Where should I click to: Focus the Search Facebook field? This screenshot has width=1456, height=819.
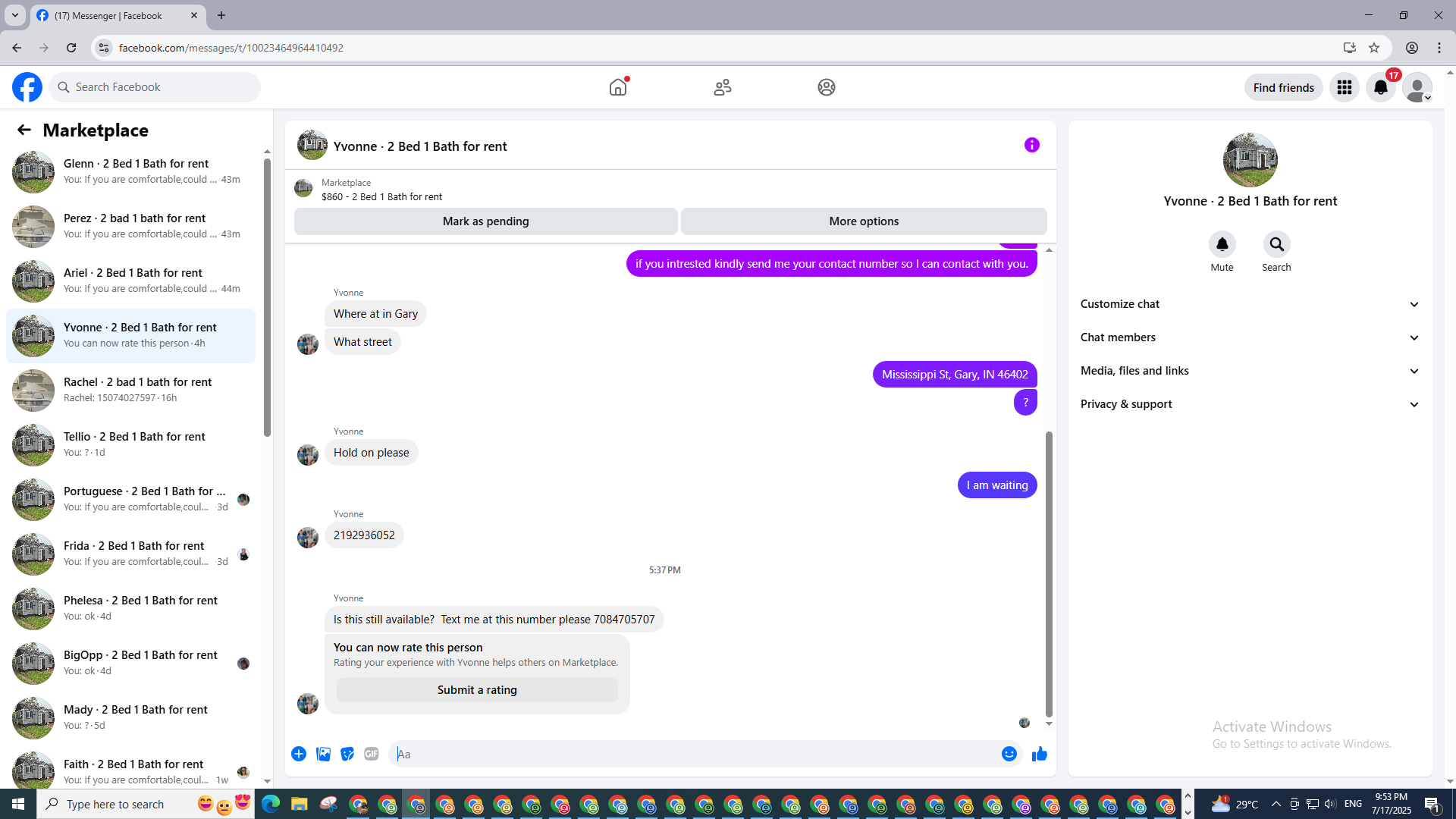click(155, 87)
